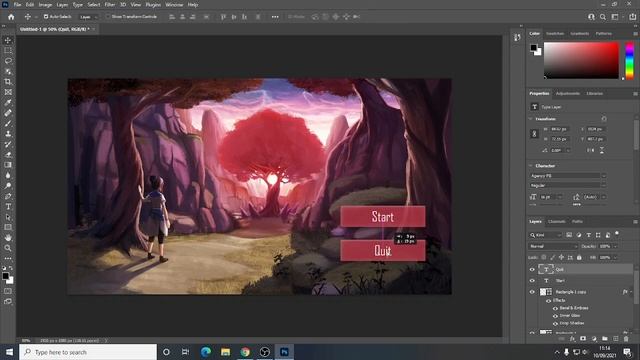The height and width of the screenshot is (360, 640).
Task: Collapse the Transform section
Action: pos(531,119)
